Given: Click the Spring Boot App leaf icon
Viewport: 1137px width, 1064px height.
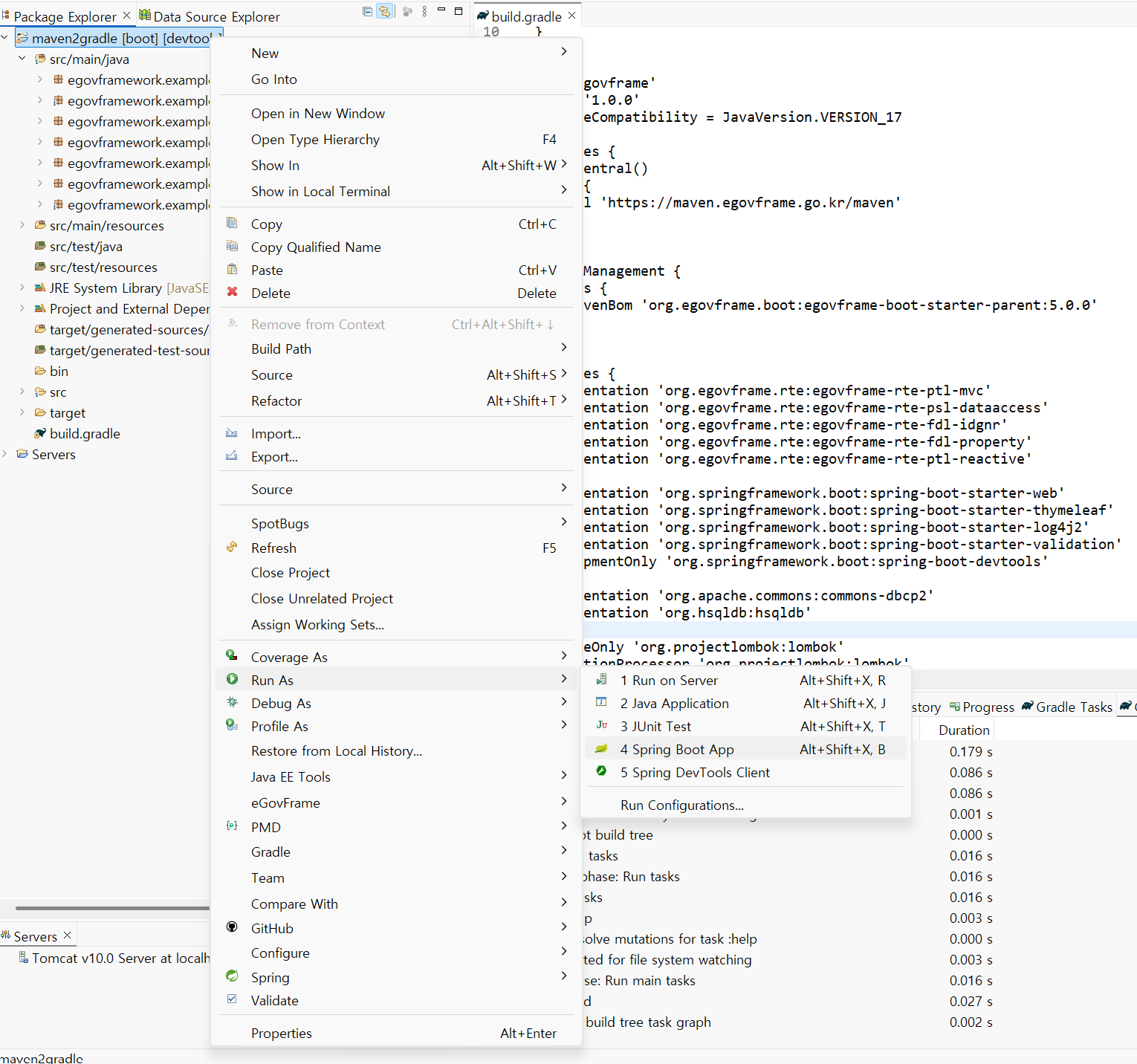Looking at the screenshot, I should [601, 749].
